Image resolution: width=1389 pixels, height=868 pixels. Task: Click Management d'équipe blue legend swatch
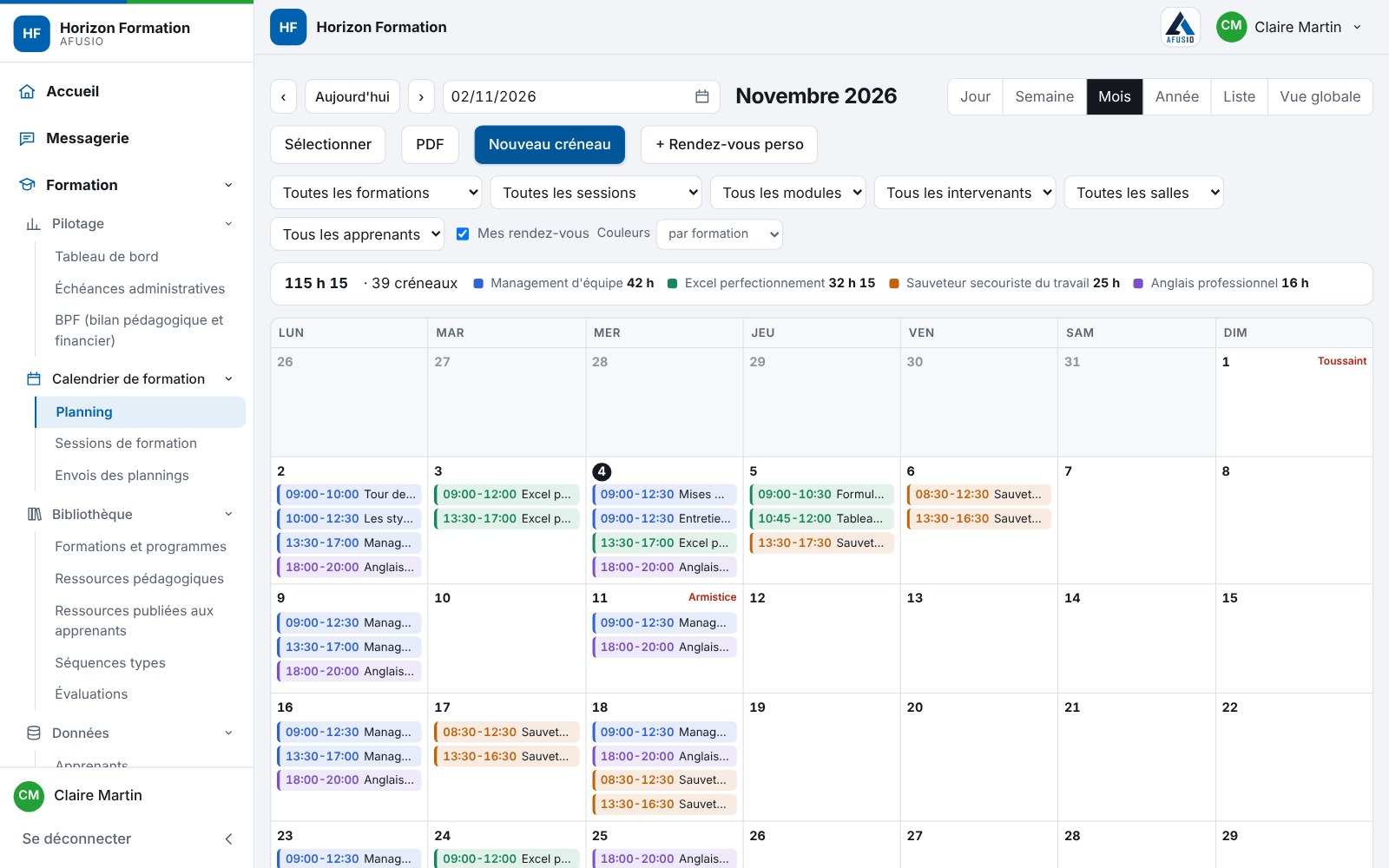[x=478, y=284]
